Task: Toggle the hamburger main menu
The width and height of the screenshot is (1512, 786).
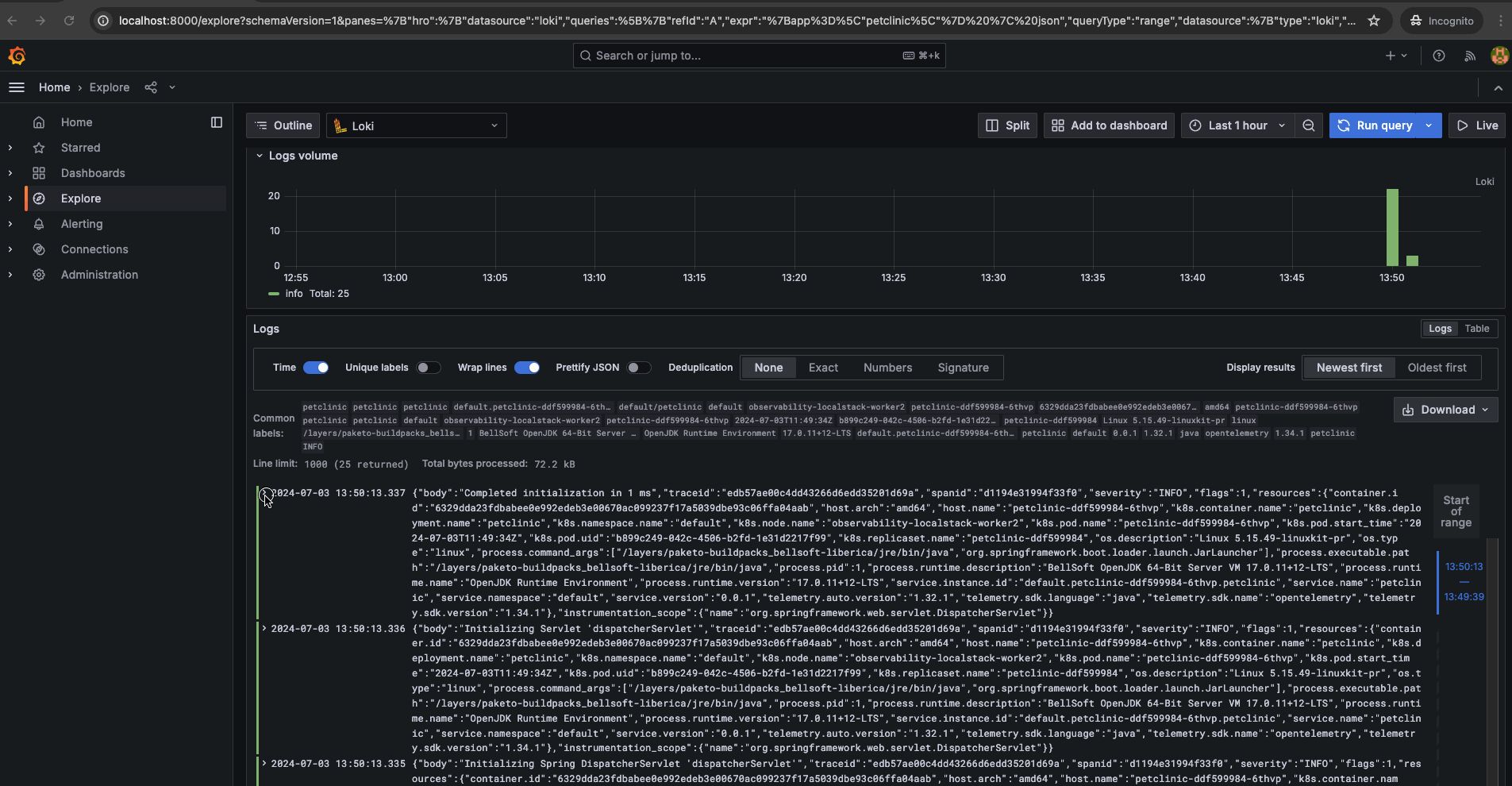Action: (17, 87)
